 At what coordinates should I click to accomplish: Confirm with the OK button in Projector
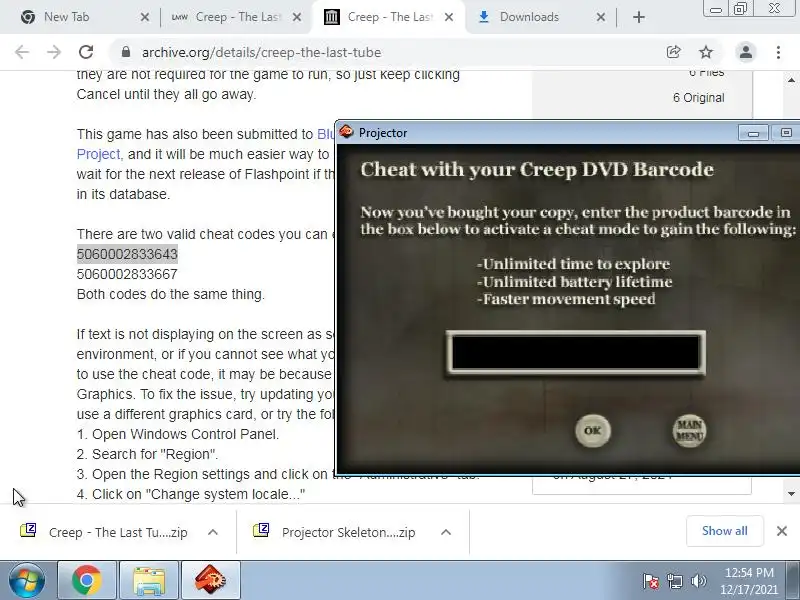click(592, 431)
